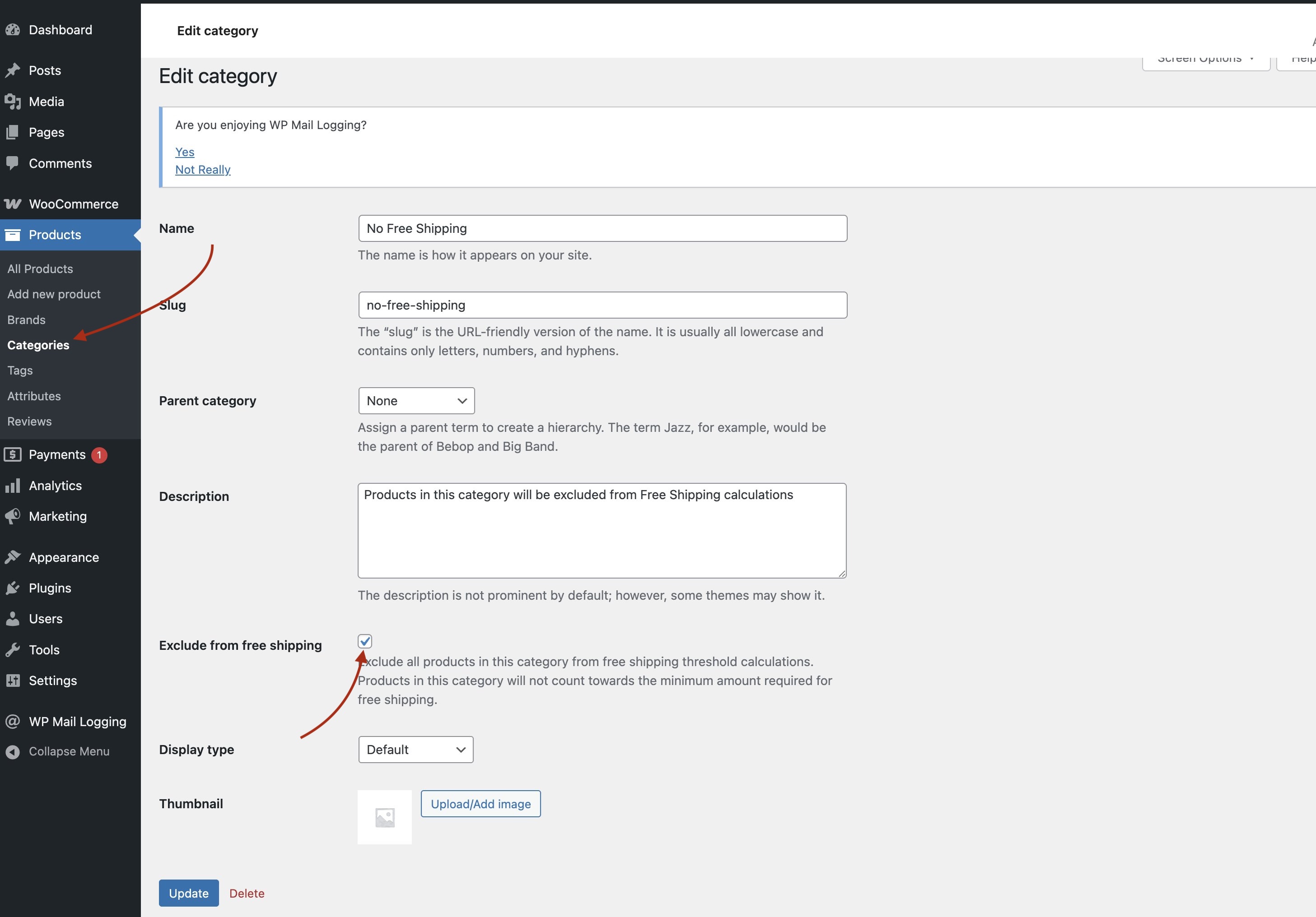This screenshot has height=917, width=1316.
Task: Click the Not Really link
Action: 203,170
